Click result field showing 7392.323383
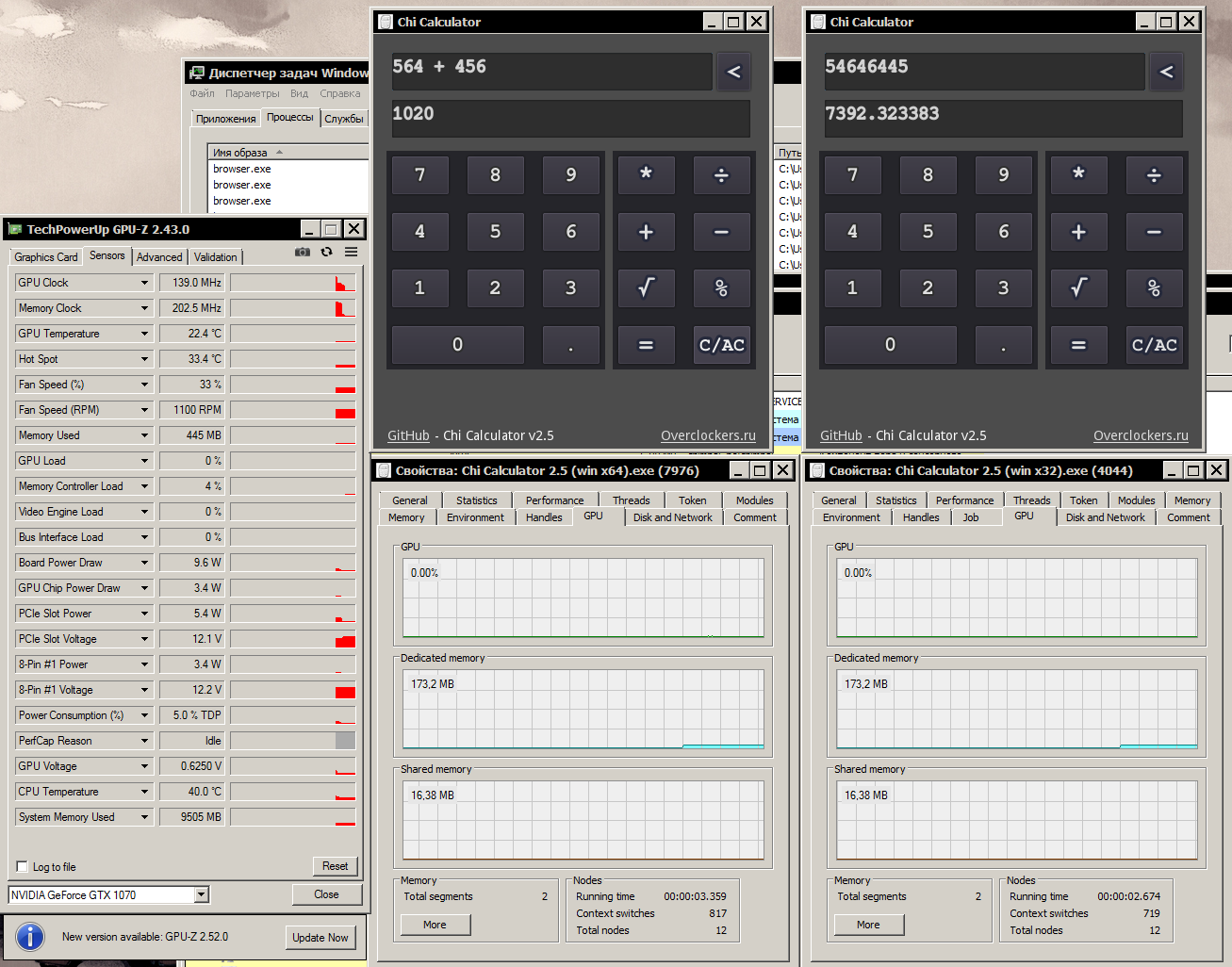 [x=1003, y=119]
